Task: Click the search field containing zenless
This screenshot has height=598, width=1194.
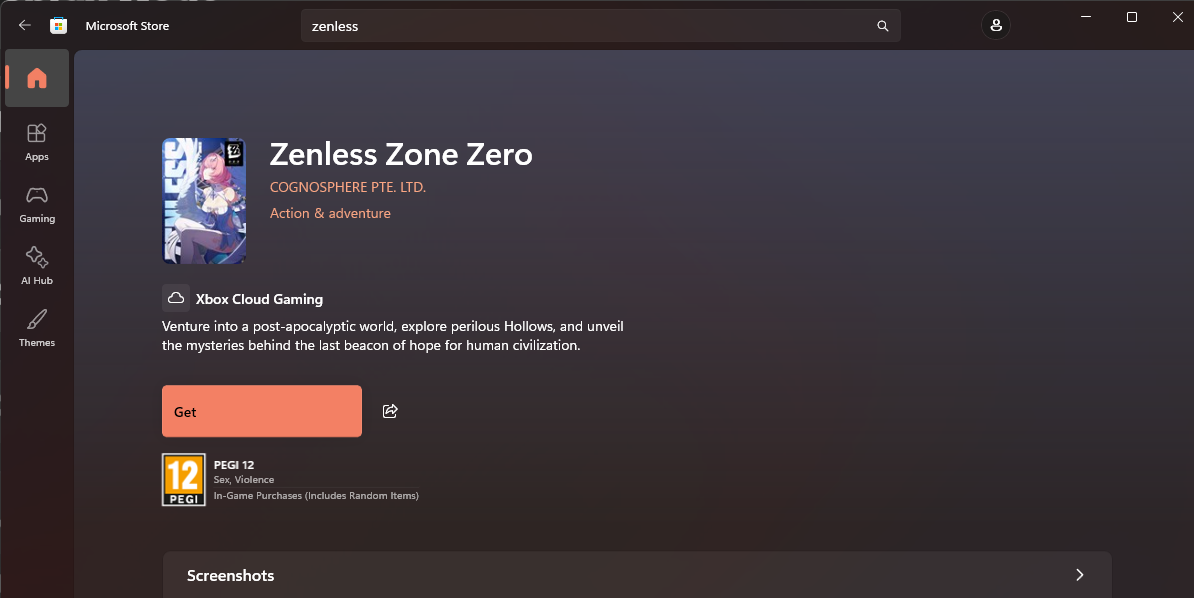Action: point(601,26)
